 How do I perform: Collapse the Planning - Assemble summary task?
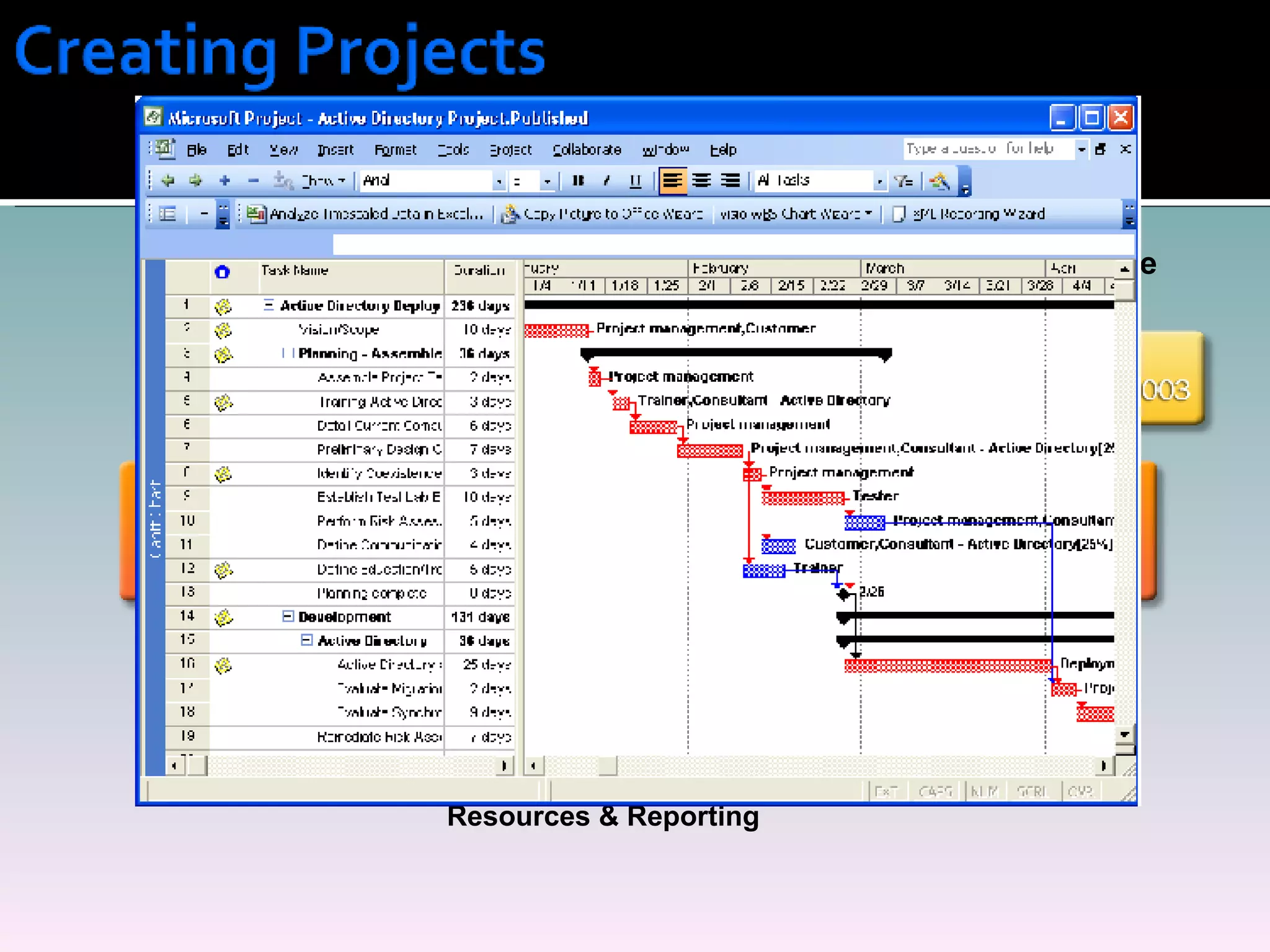click(288, 353)
